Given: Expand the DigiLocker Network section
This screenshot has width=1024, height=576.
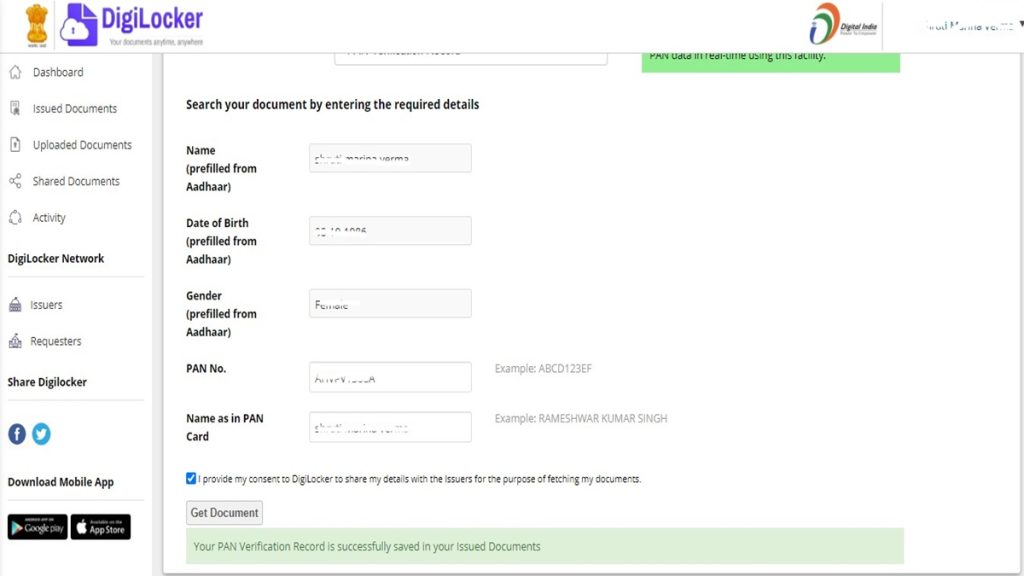Looking at the screenshot, I should 56,258.
